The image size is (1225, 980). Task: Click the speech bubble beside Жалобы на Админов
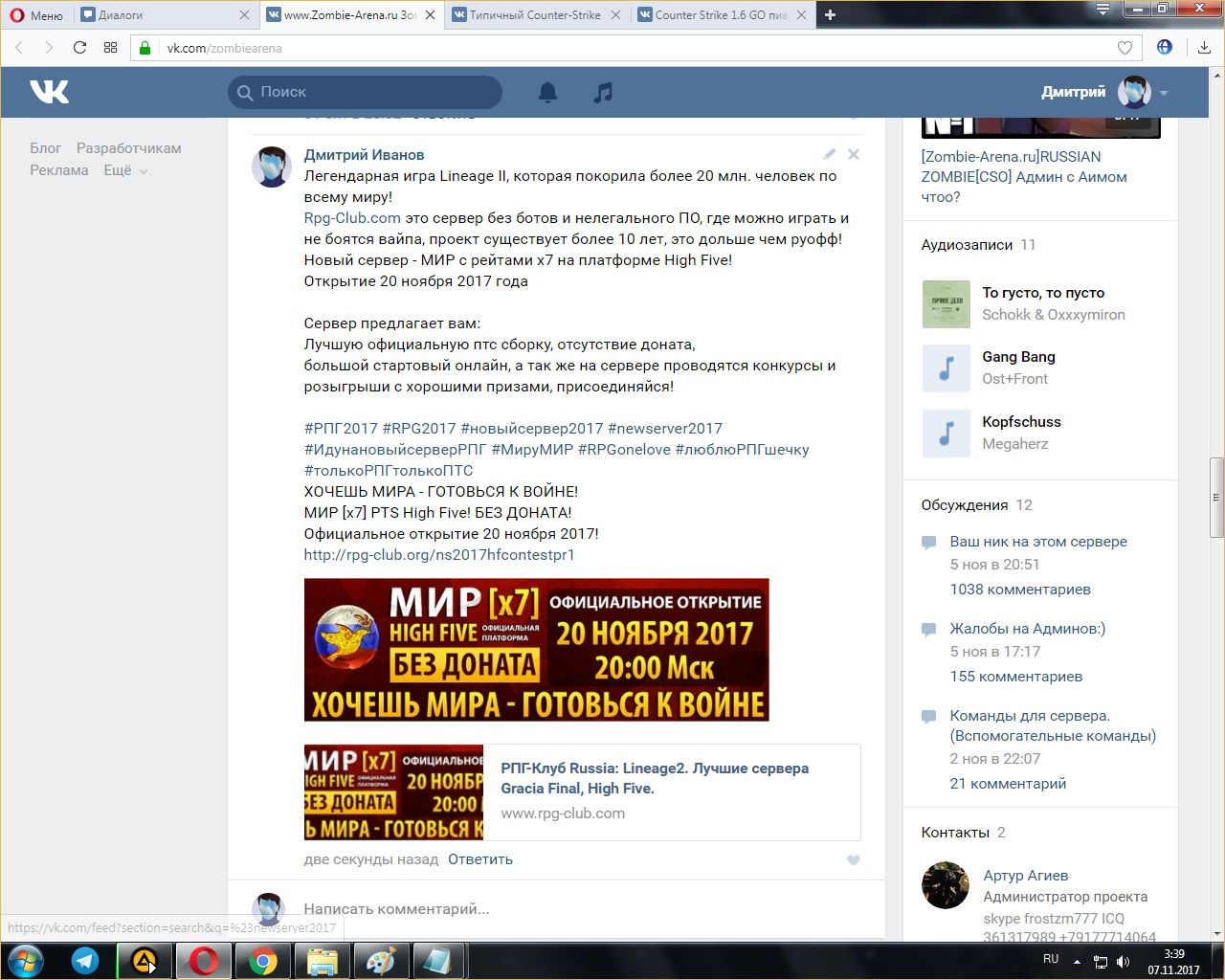click(x=928, y=630)
